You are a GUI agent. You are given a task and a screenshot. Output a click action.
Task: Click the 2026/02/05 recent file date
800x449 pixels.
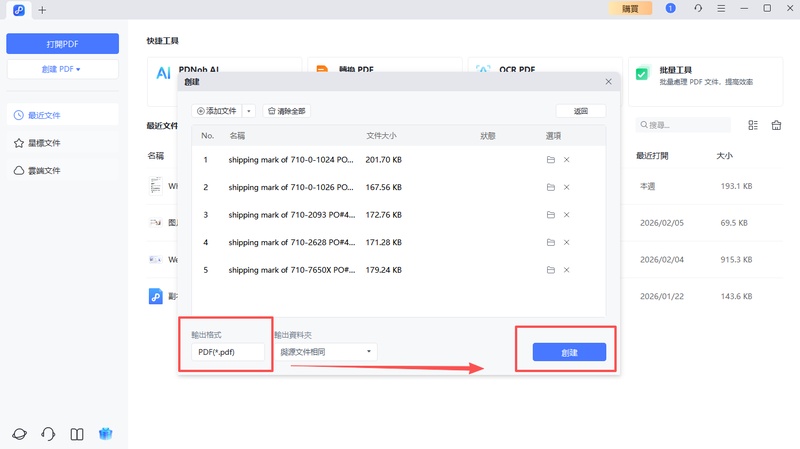pos(662,223)
